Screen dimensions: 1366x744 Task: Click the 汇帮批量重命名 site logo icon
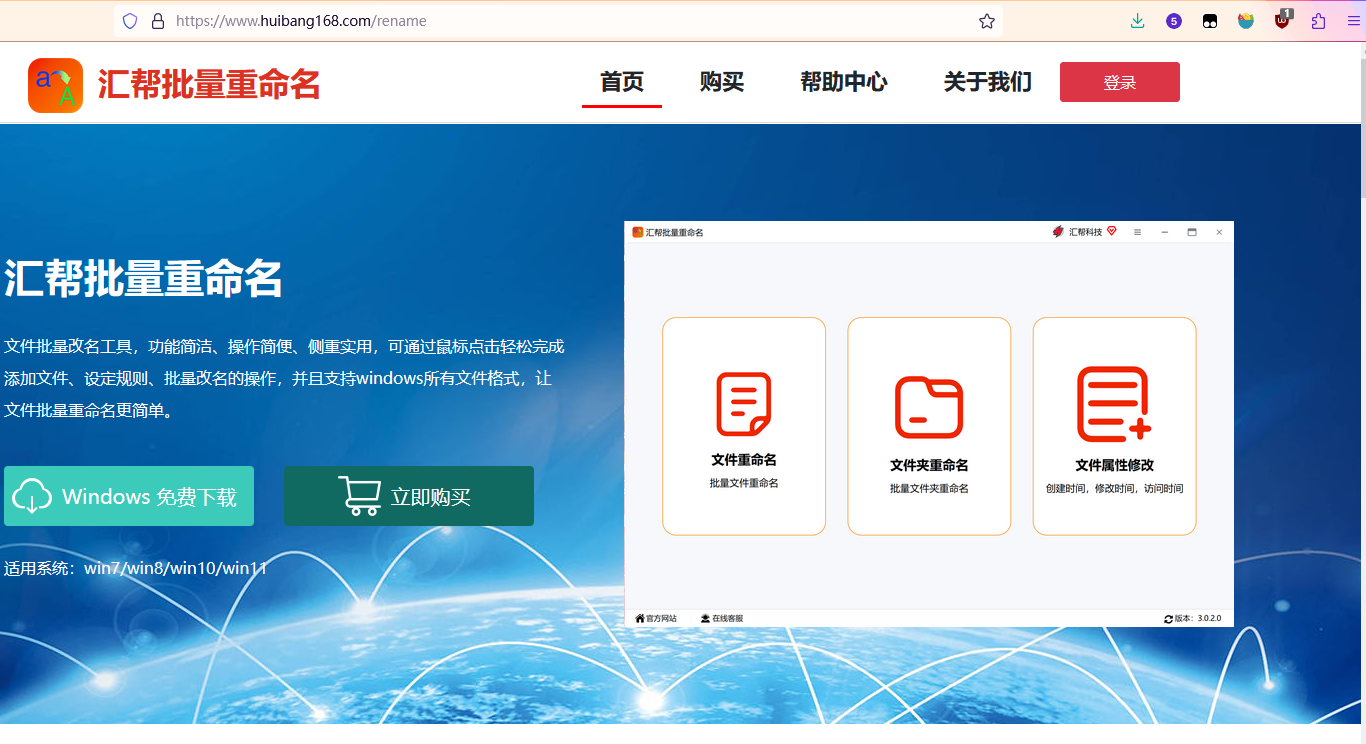click(x=55, y=85)
